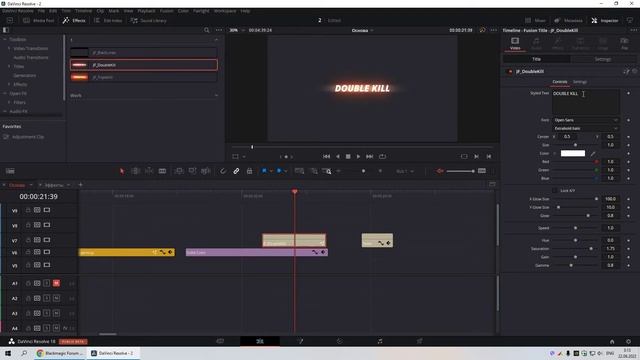Image resolution: width=640 pixels, height=360 pixels.
Task: Toggle the effects sidebar layout icon
Action: pos(6,30)
